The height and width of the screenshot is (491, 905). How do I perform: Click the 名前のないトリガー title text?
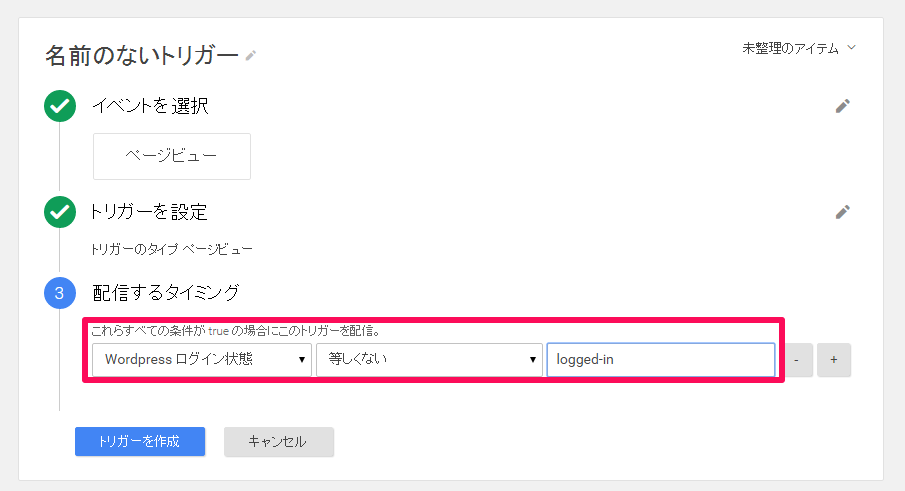click(x=141, y=55)
